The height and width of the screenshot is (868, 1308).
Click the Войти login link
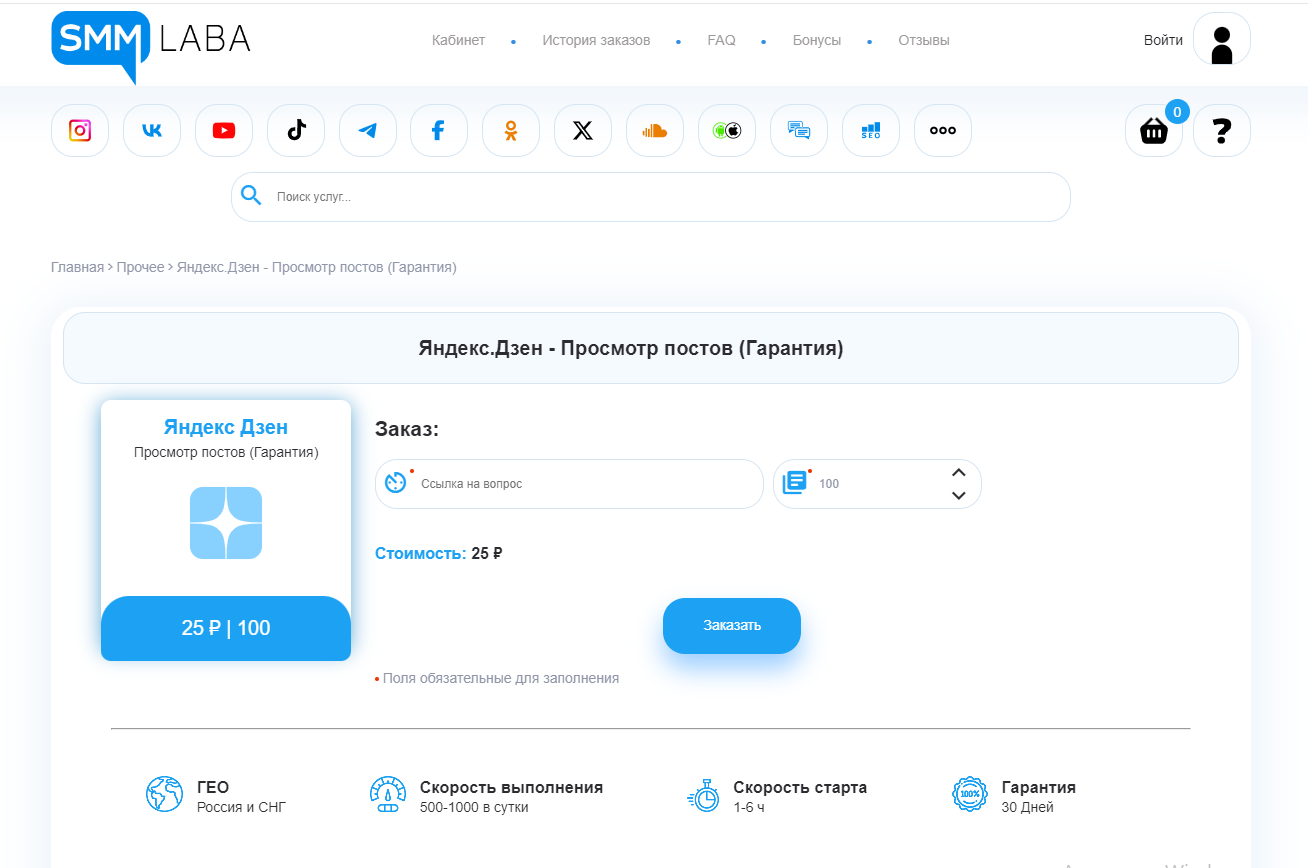(x=1163, y=41)
